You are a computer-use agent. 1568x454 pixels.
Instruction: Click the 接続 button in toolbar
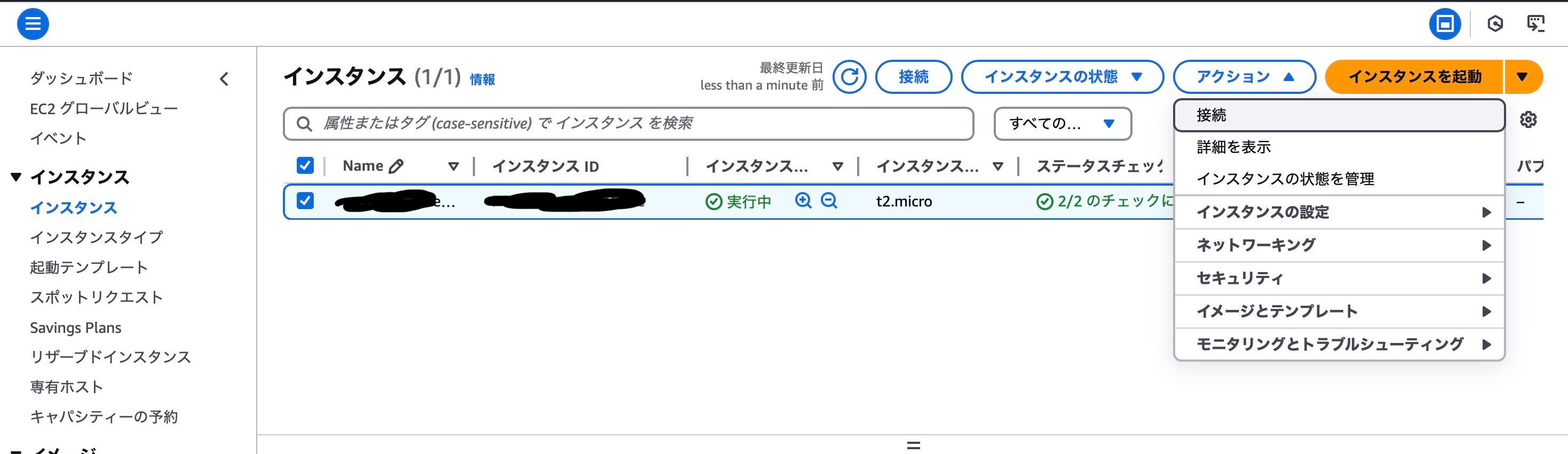[913, 77]
